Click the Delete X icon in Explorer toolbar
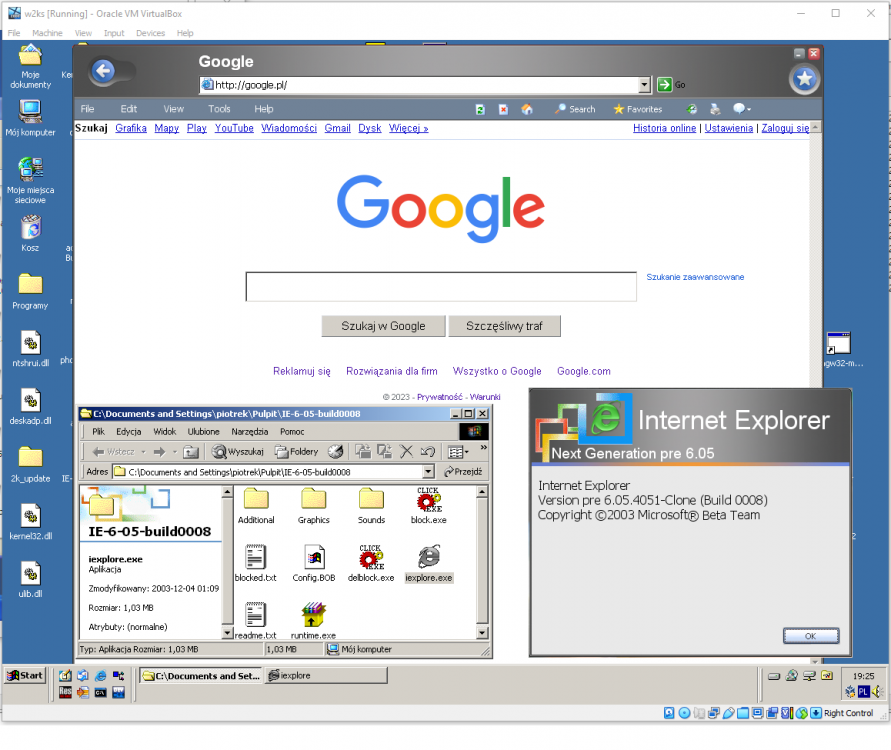Image resolution: width=891 pixels, height=750 pixels. (406, 452)
